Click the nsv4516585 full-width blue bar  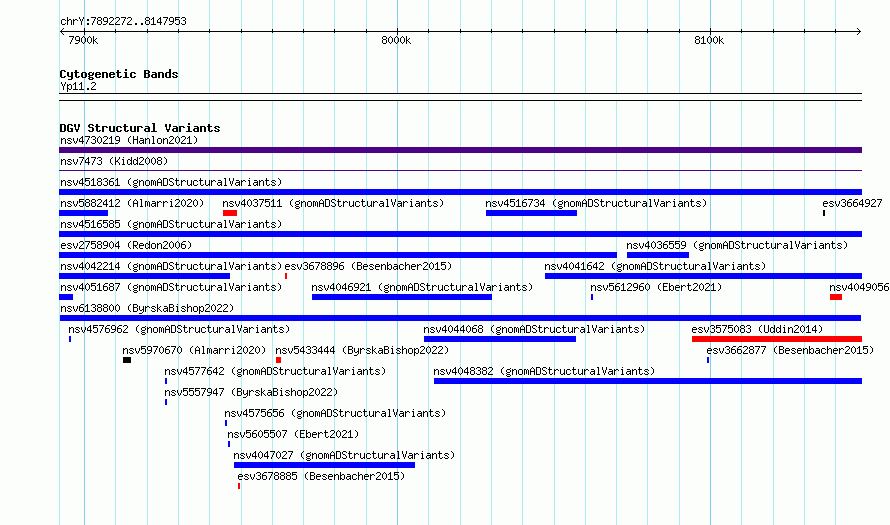[460, 234]
